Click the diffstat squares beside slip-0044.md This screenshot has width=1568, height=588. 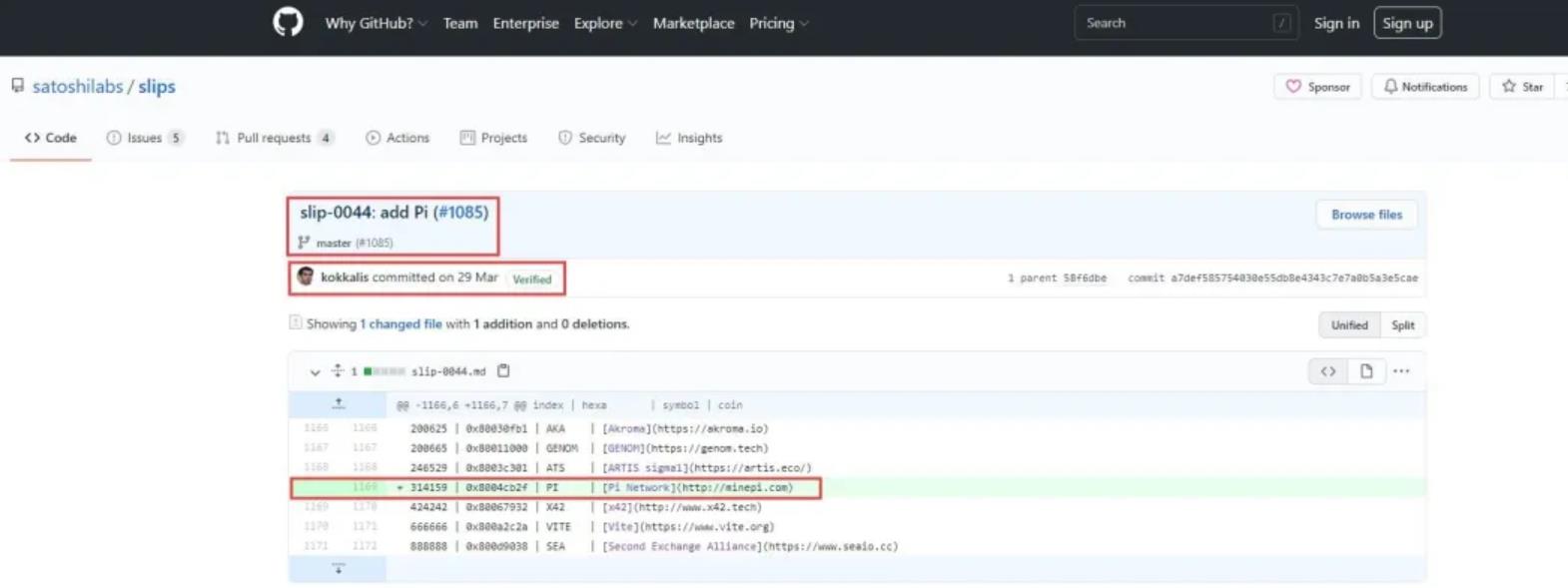click(385, 371)
